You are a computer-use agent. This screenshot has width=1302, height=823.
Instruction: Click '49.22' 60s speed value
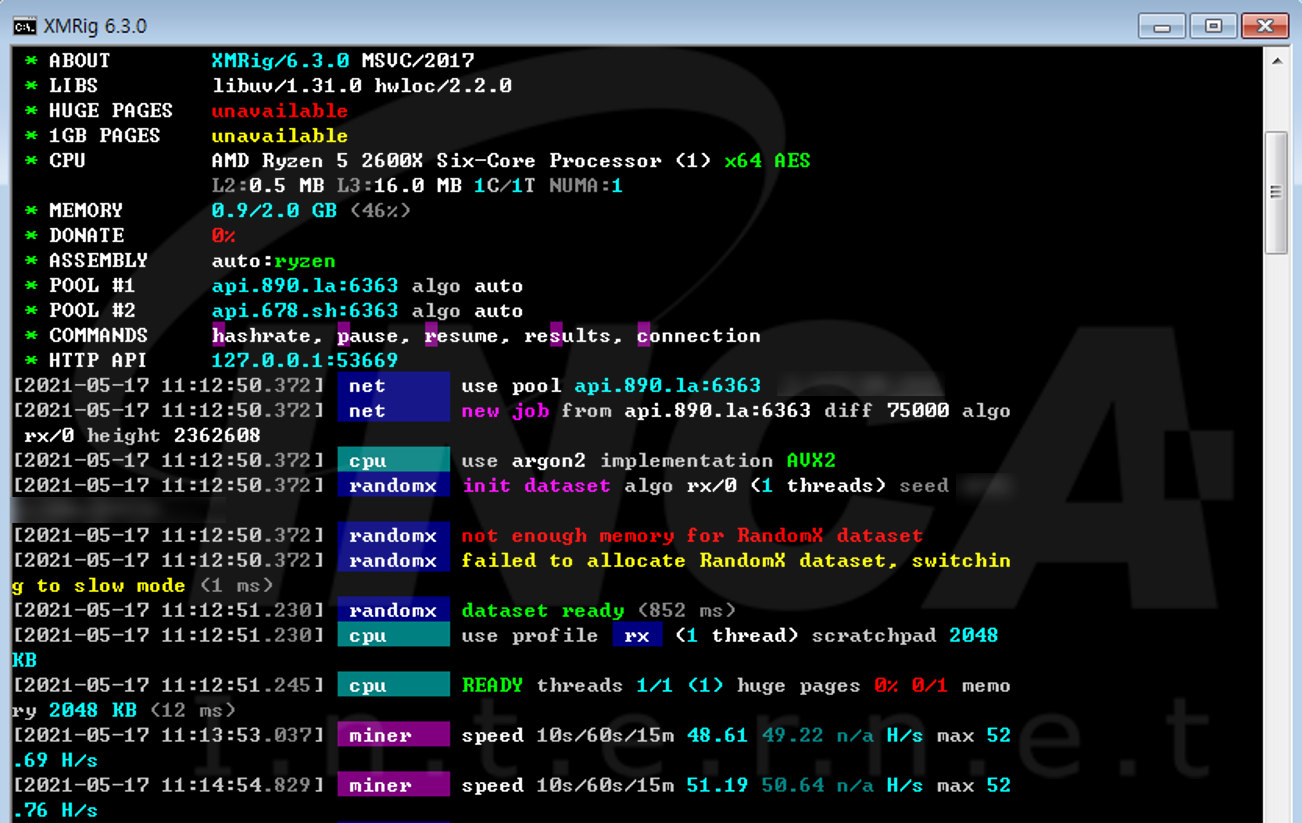792,736
